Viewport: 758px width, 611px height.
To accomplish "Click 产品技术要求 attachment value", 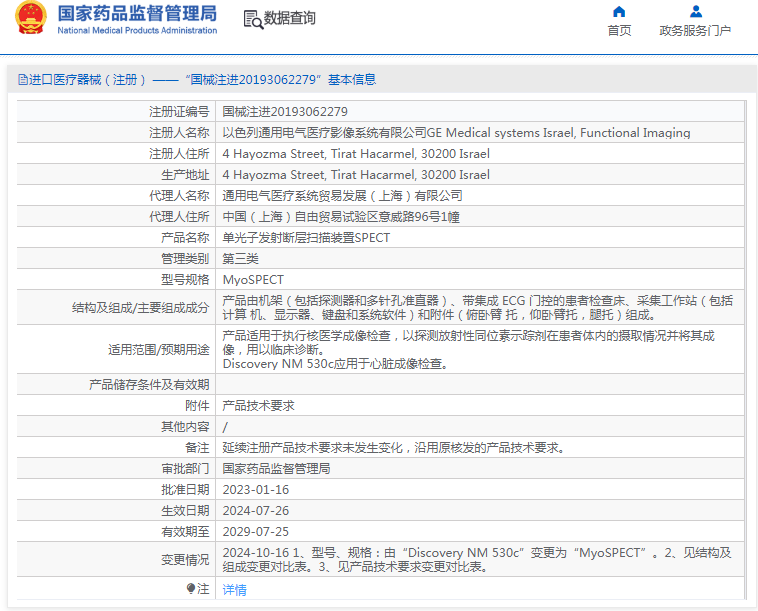I will [x=258, y=406].
